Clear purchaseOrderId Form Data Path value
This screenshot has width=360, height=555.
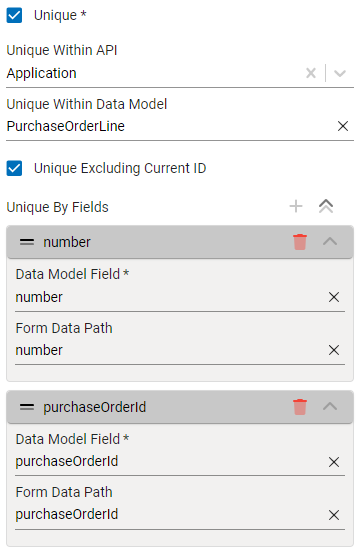334,515
